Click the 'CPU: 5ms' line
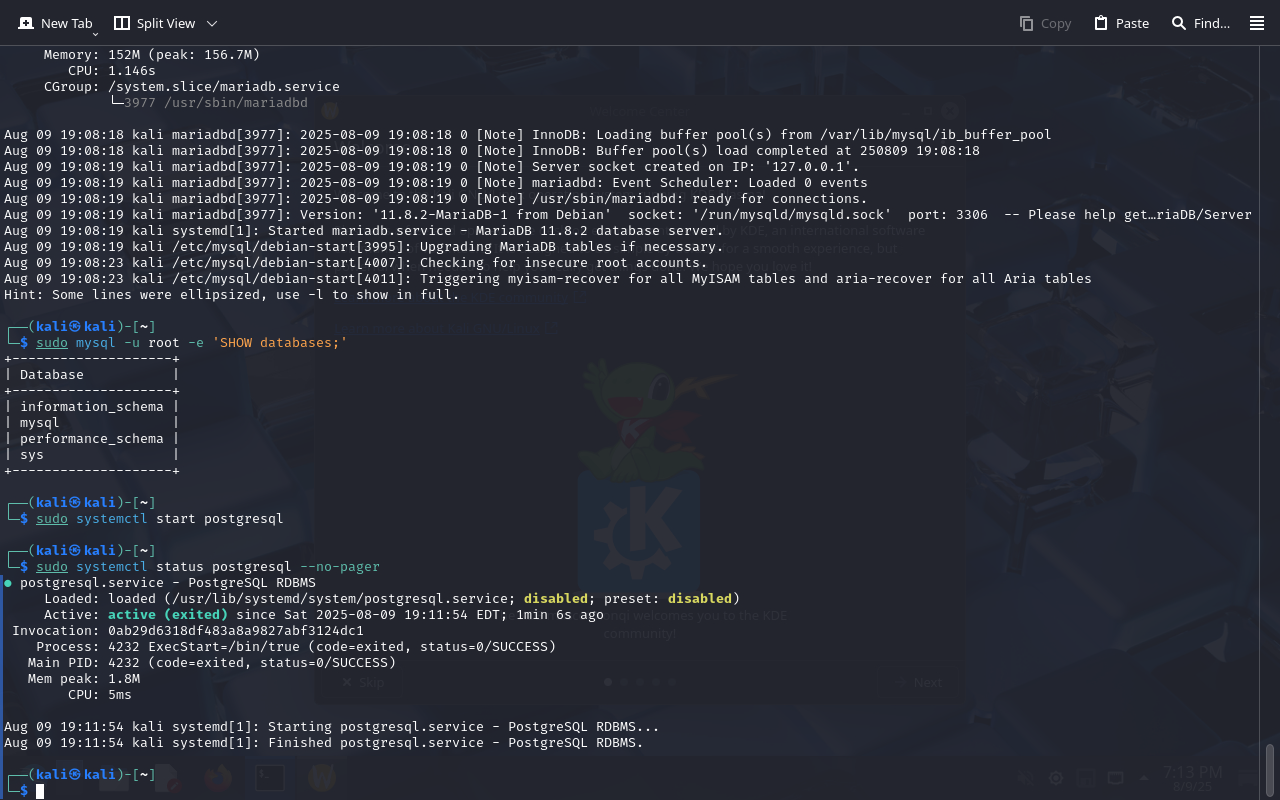The height and width of the screenshot is (800, 1280). [x=100, y=695]
